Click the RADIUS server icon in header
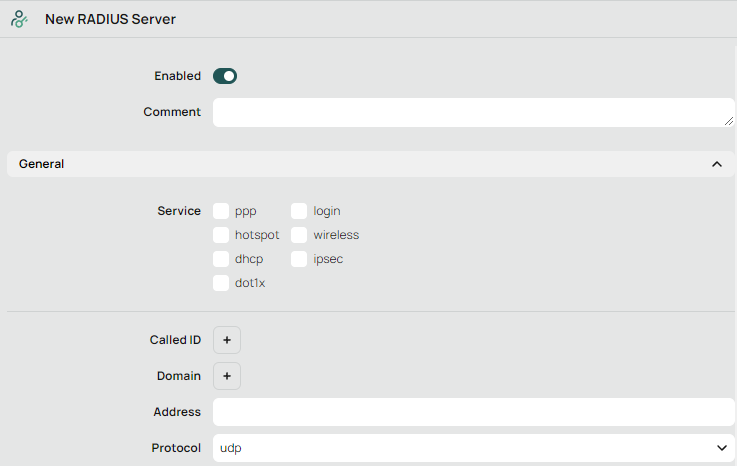 19,19
